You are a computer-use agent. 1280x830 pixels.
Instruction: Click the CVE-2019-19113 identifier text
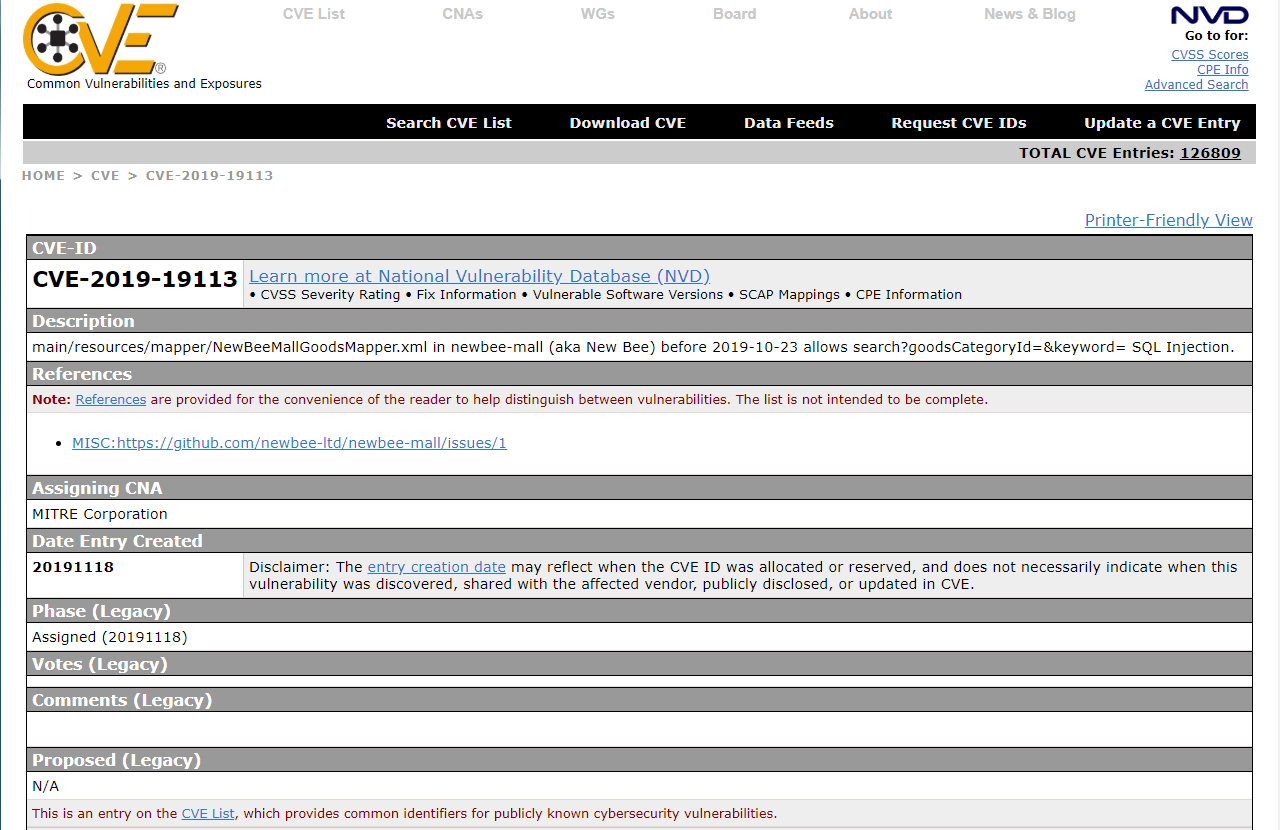[135, 279]
